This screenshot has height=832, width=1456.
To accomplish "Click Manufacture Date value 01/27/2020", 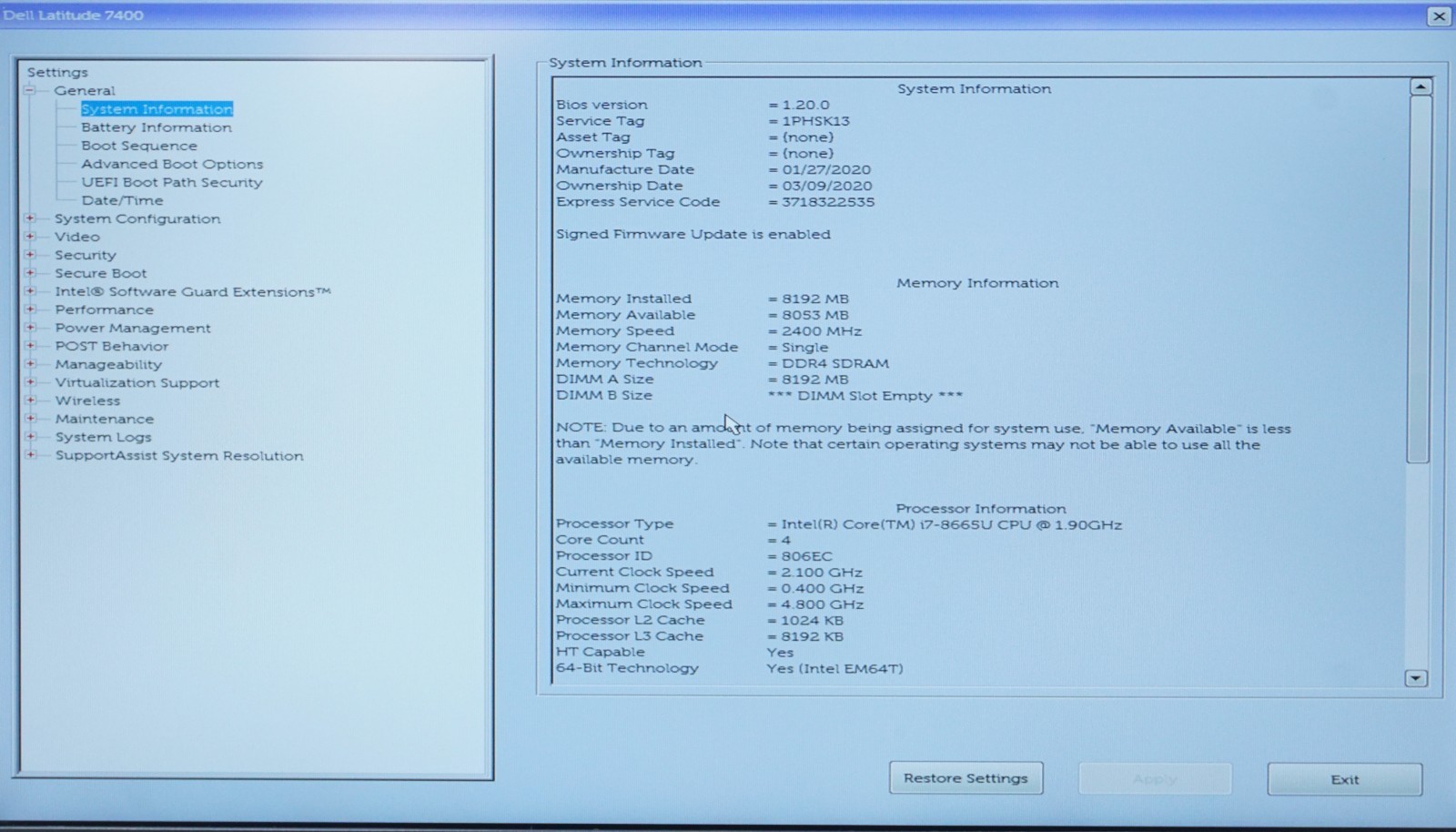I will pos(826,169).
